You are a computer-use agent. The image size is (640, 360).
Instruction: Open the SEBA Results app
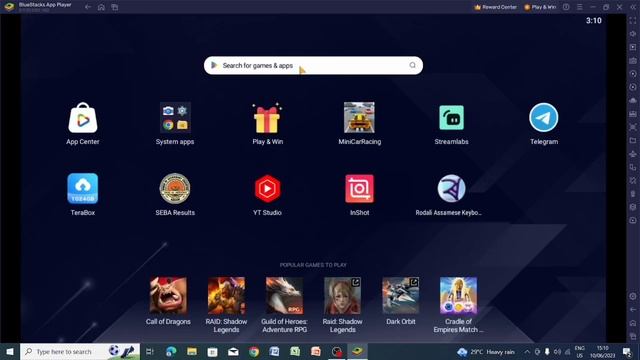coord(175,189)
